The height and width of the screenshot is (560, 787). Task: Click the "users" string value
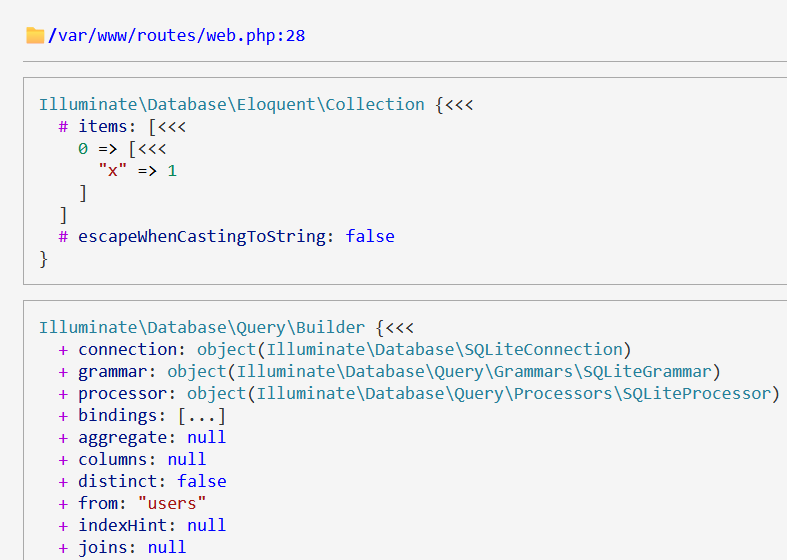click(x=166, y=503)
